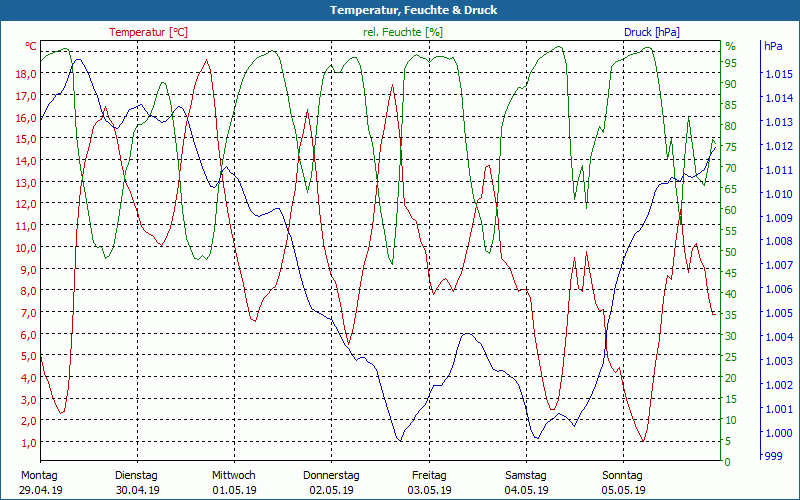Click the 'Mittwoch' day label

[x=234, y=476]
